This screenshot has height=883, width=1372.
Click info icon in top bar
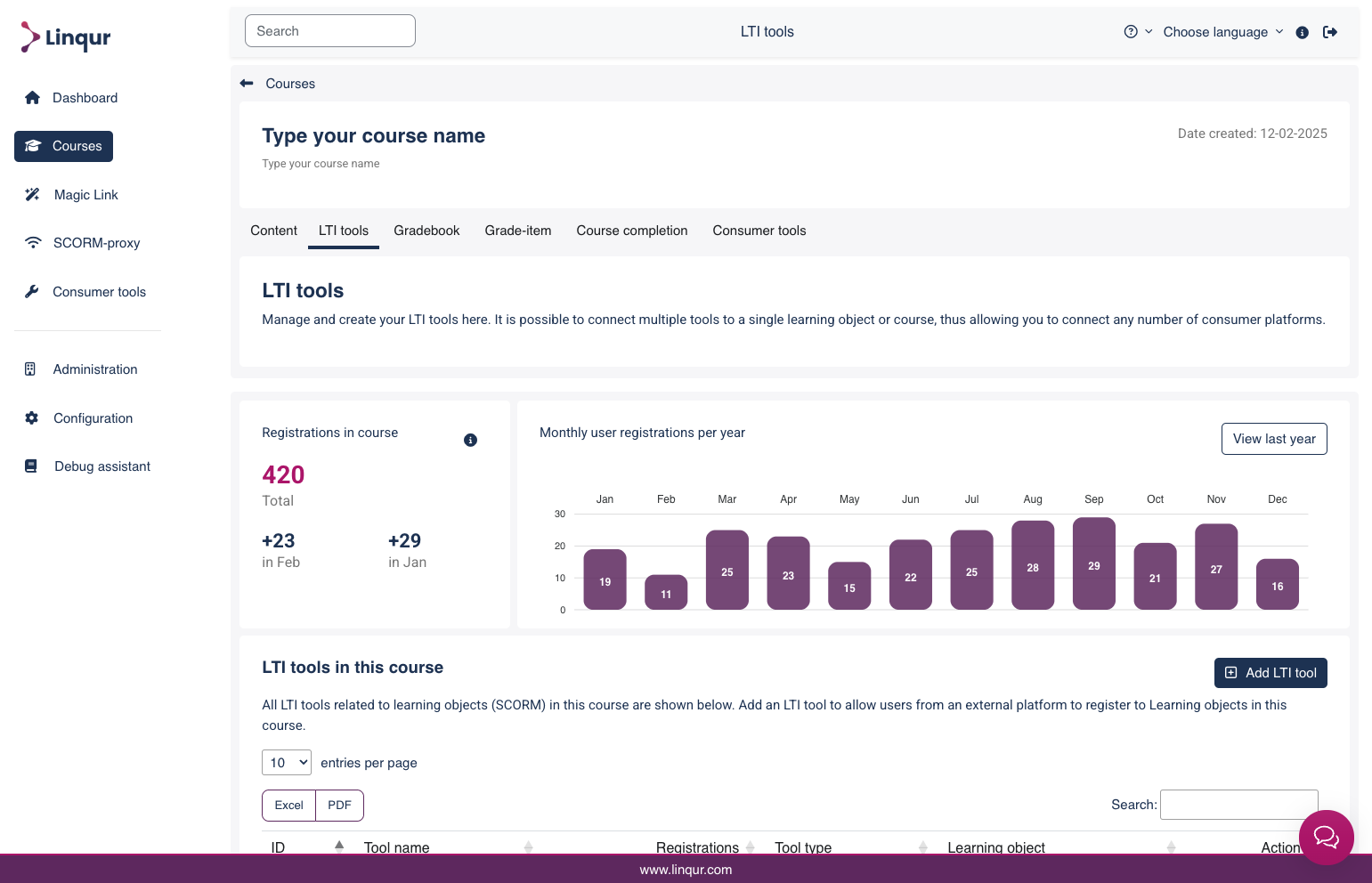1302,32
